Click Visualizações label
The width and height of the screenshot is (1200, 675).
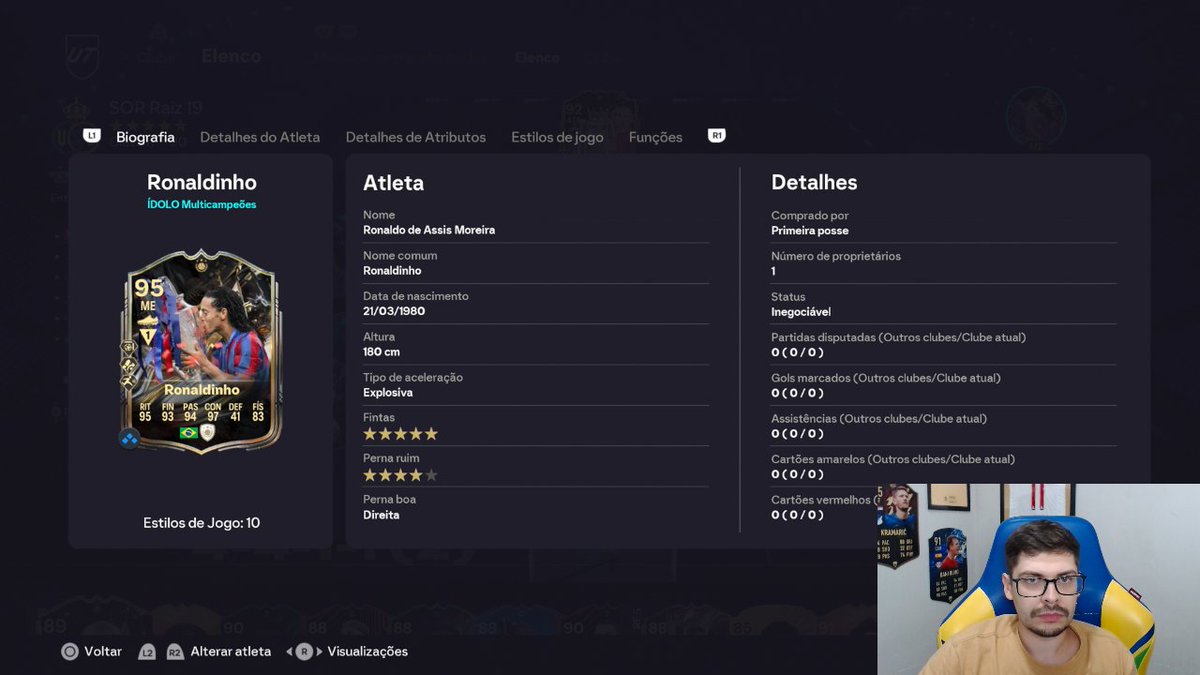coord(368,651)
